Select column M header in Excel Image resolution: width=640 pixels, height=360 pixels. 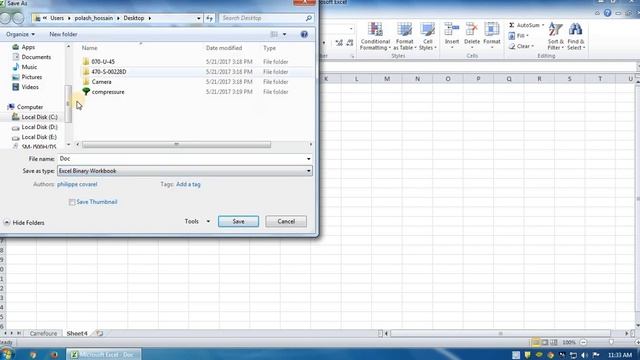click(387, 79)
